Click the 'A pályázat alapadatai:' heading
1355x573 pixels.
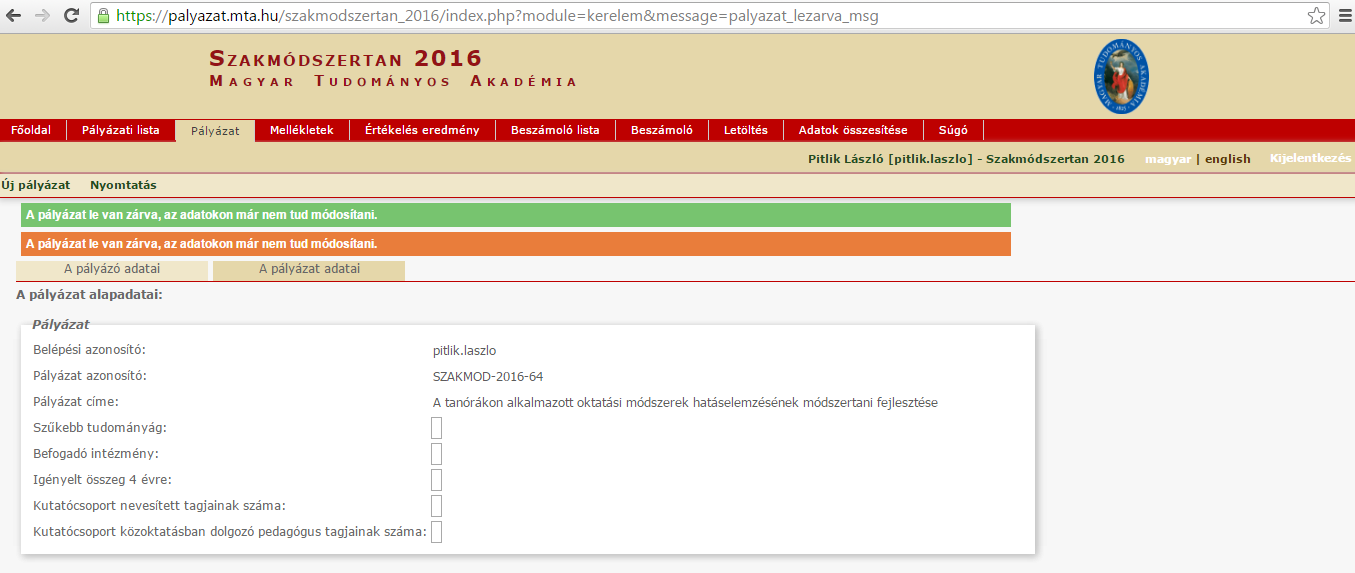click(x=89, y=295)
